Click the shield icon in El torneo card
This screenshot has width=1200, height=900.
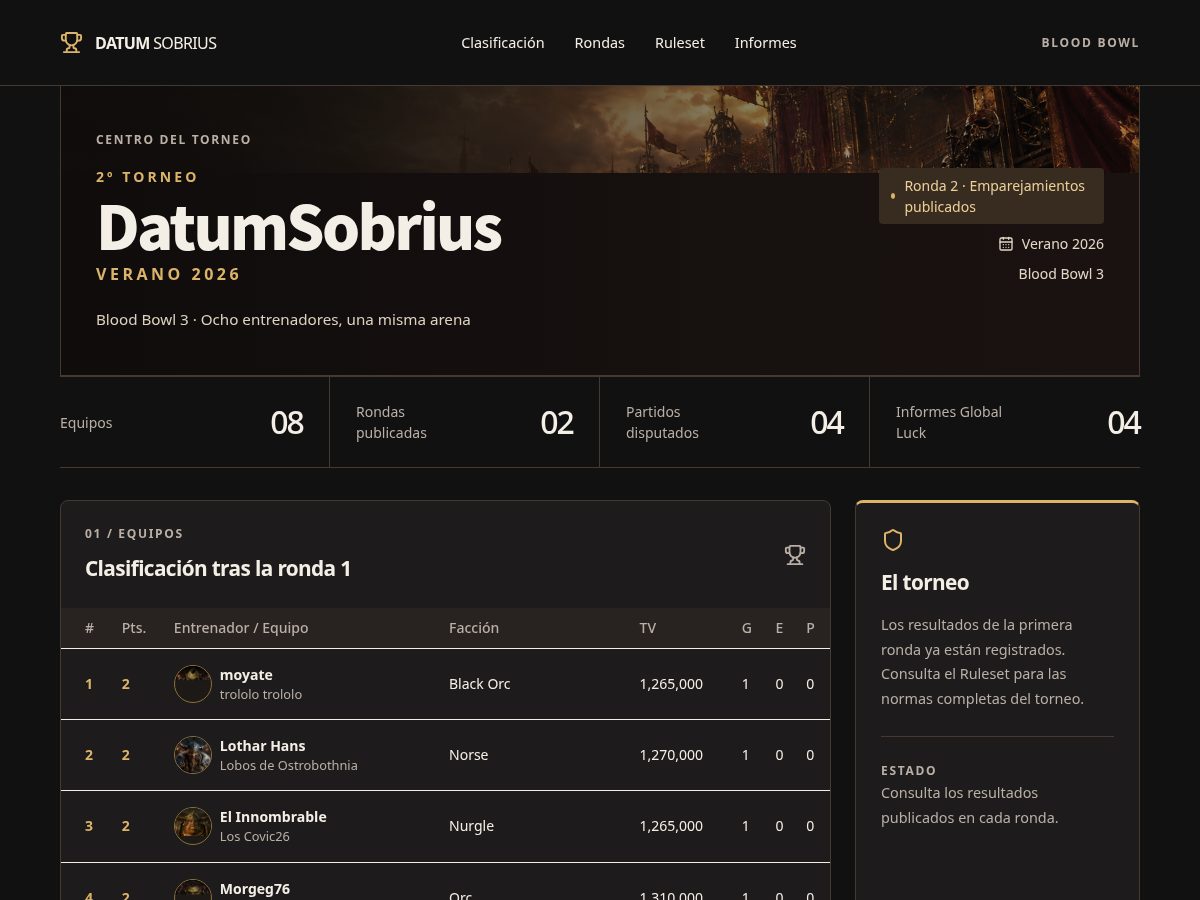(893, 540)
